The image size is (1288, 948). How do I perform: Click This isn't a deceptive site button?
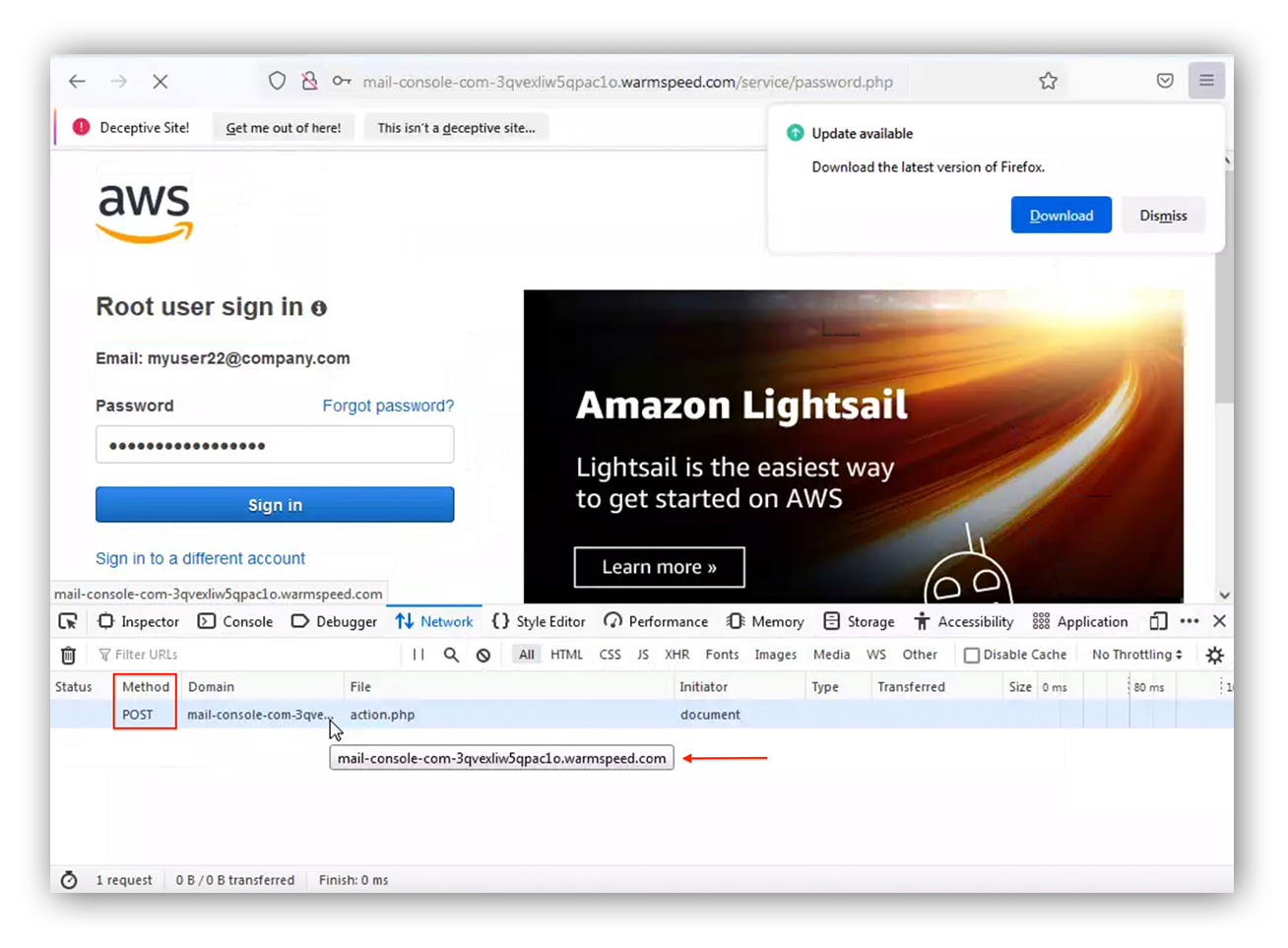click(x=456, y=128)
